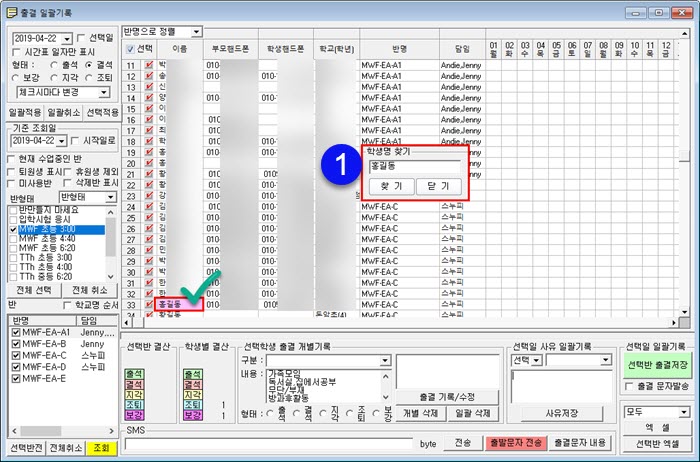Select the 결석 radio option at top left

[89, 65]
